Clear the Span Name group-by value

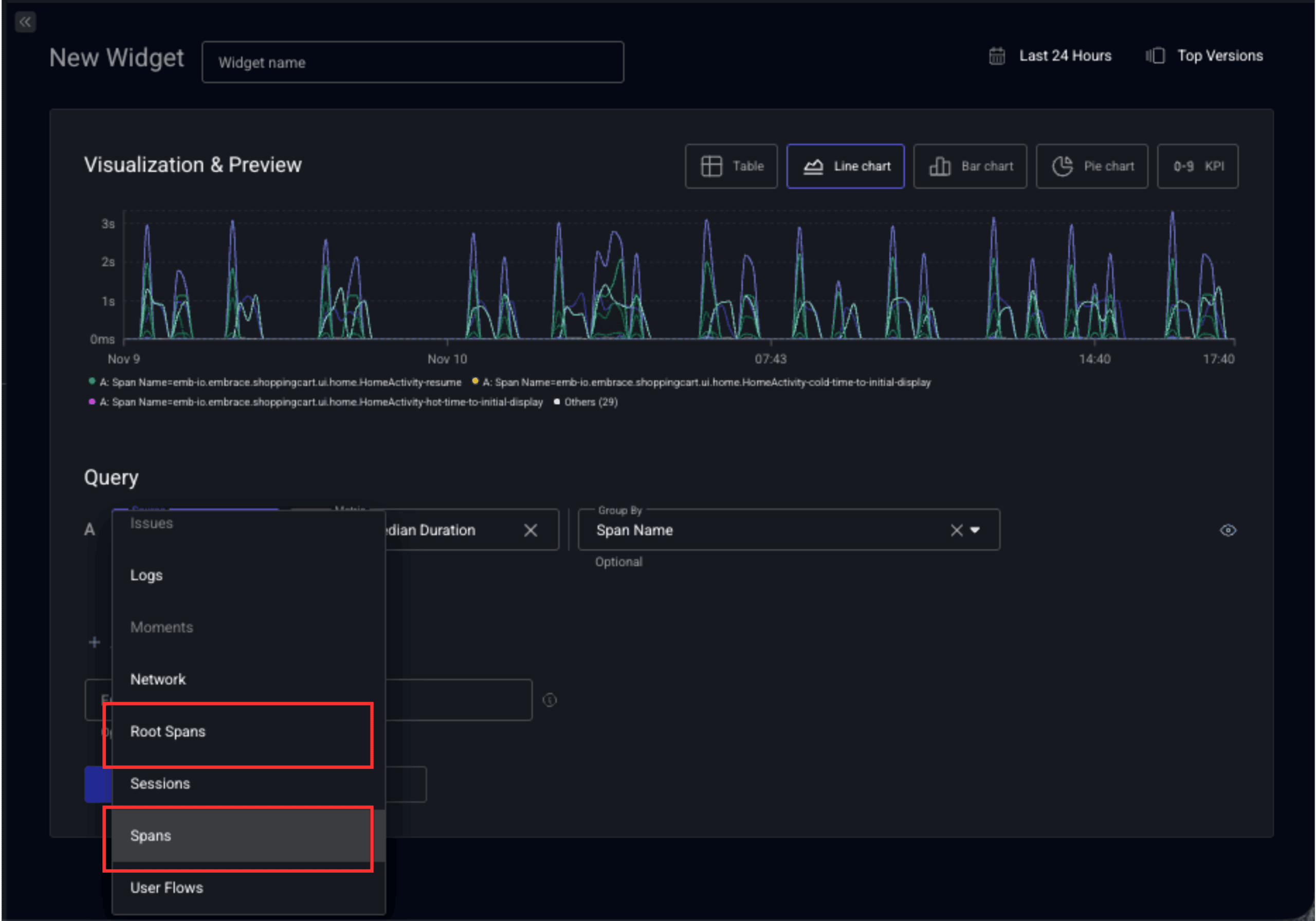(956, 530)
